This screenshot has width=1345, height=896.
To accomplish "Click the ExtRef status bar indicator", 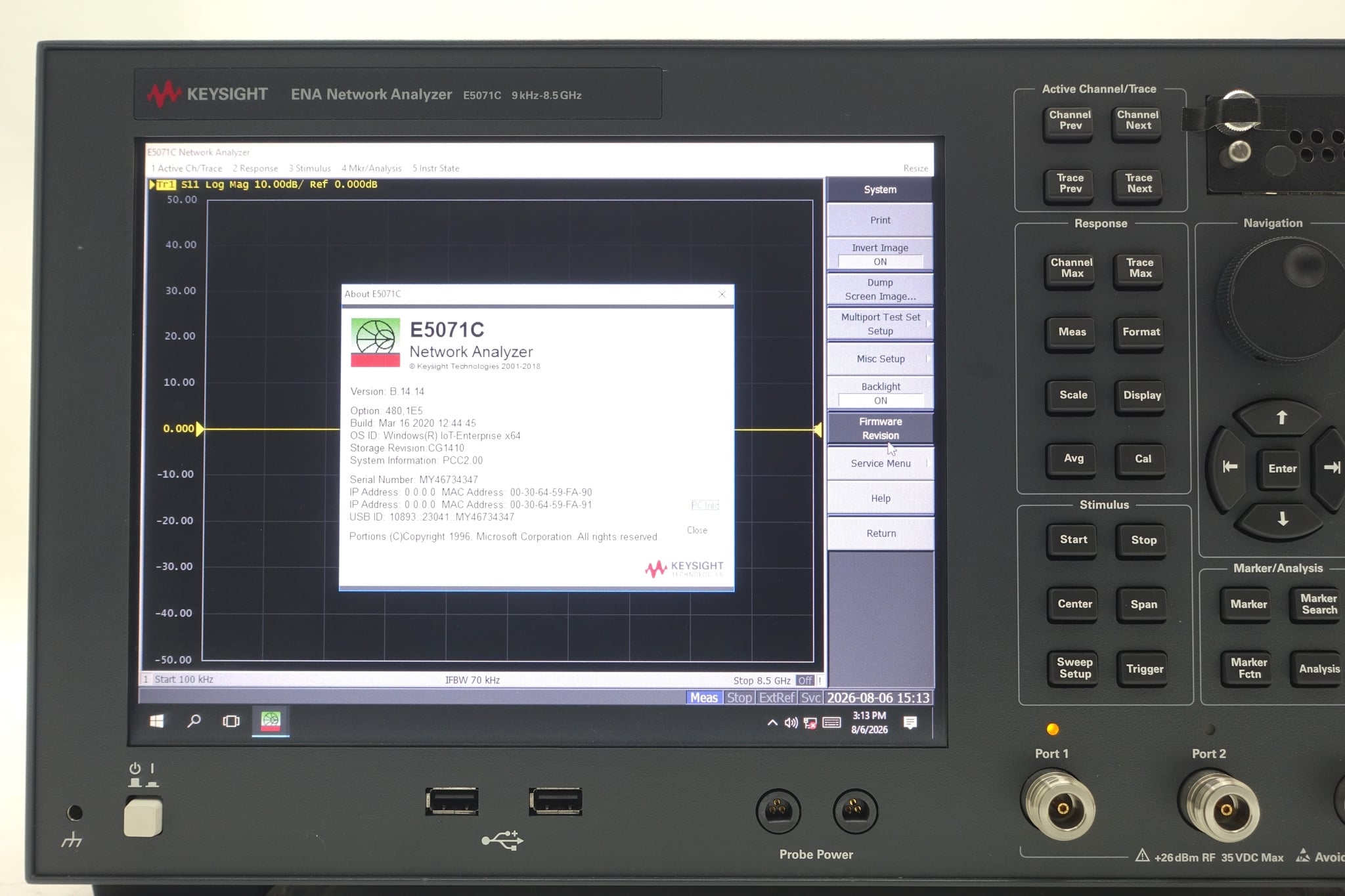I will (x=776, y=698).
